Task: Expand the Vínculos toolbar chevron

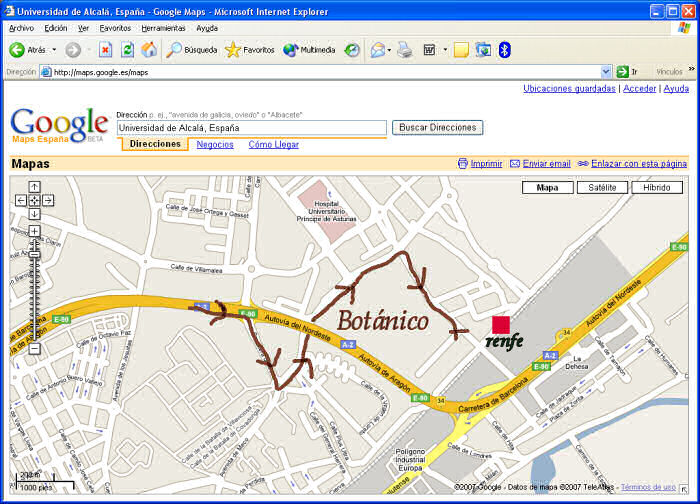Action: tap(692, 69)
